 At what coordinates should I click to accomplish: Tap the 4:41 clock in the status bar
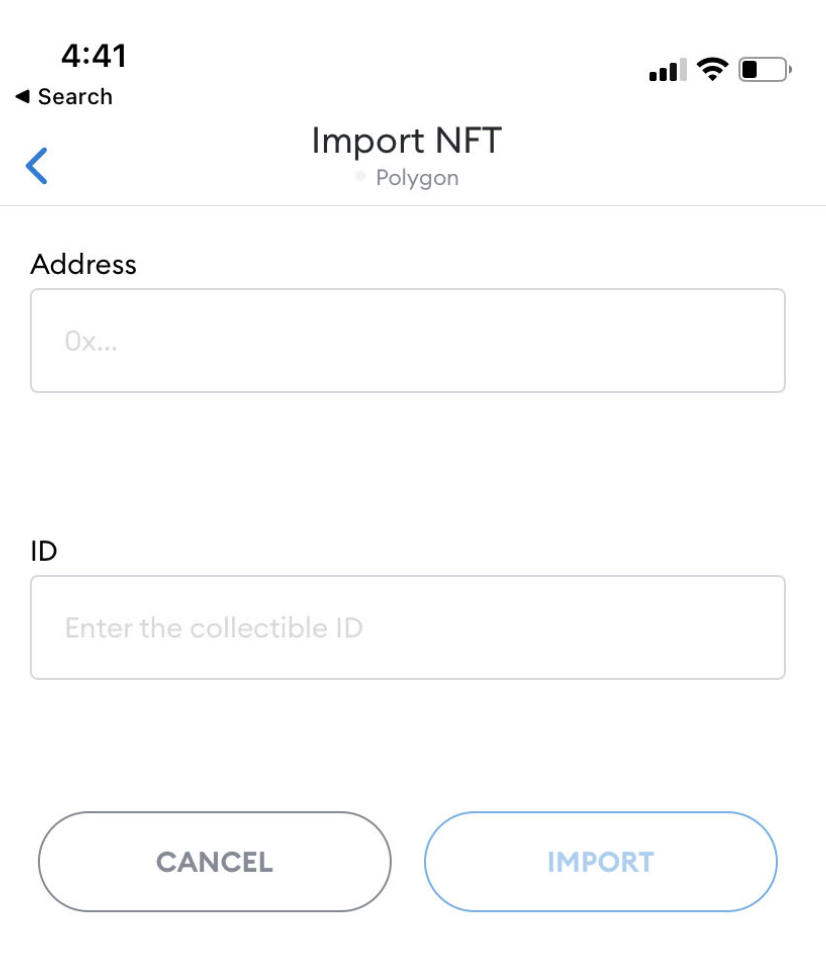point(93,57)
